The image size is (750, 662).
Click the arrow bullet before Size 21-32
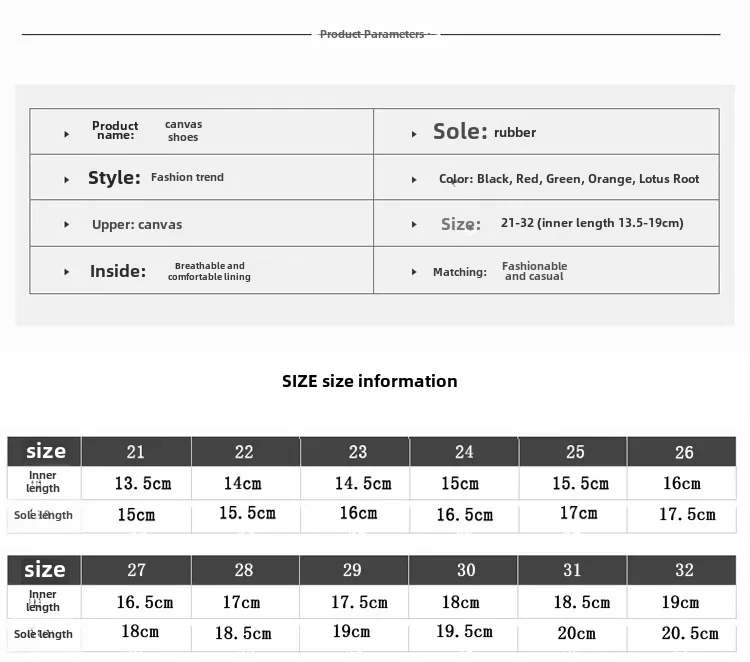tap(414, 224)
